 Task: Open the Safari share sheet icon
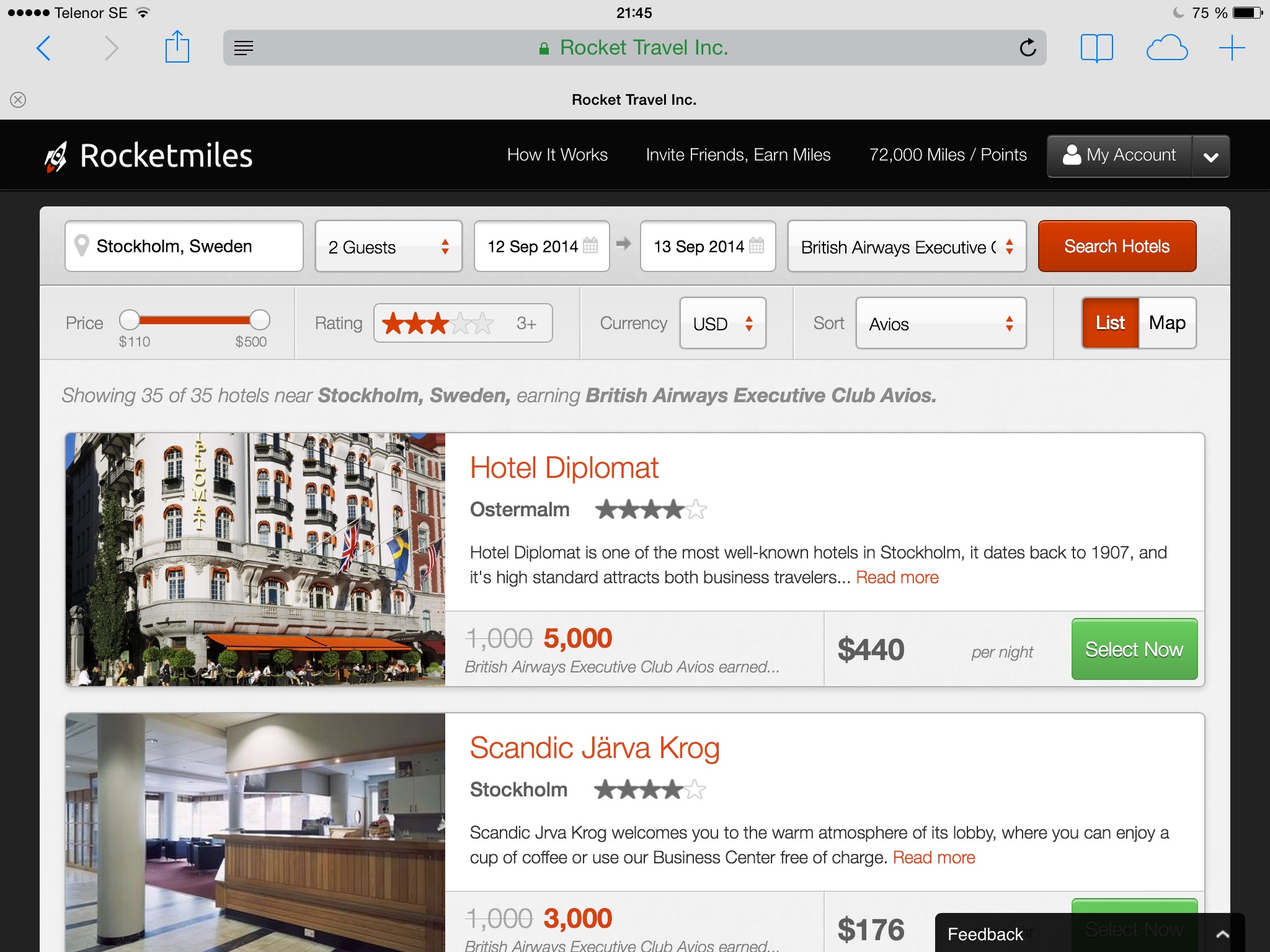[x=177, y=48]
